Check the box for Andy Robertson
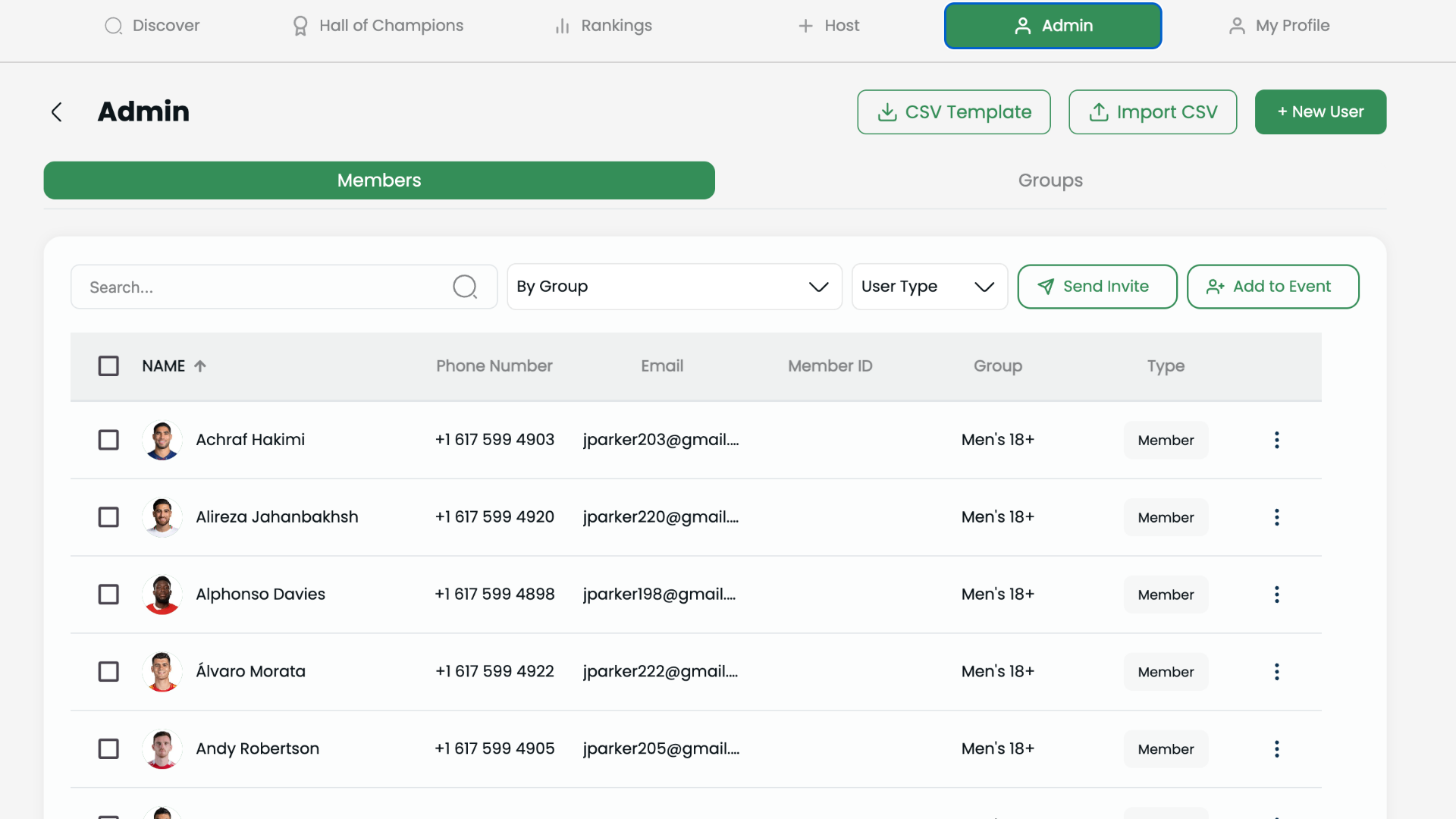This screenshot has width=1456, height=819. coord(108,749)
